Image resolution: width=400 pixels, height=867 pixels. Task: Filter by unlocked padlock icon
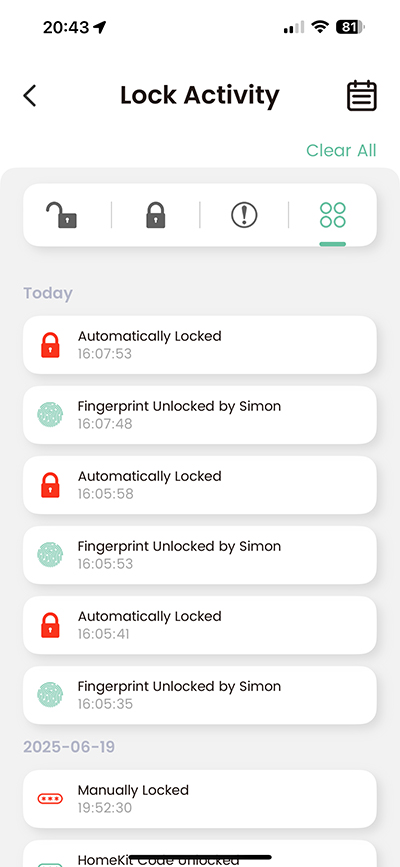pos(61,215)
